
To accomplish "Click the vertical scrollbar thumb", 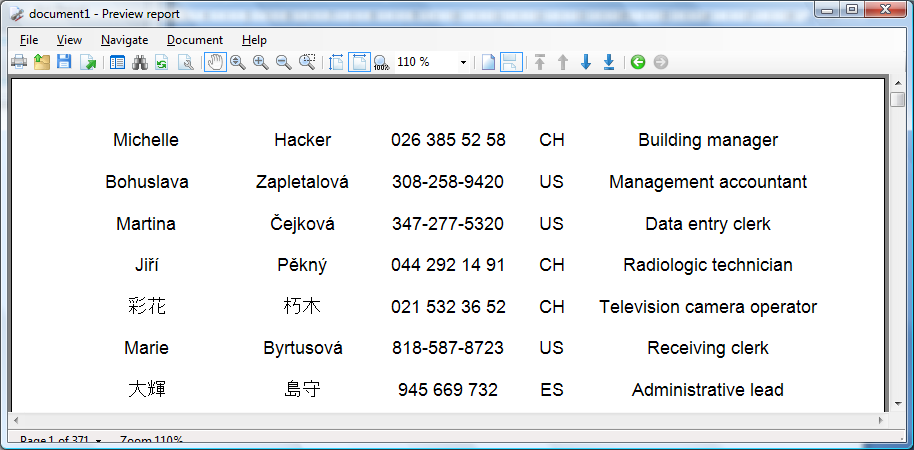I will pyautogui.click(x=898, y=100).
